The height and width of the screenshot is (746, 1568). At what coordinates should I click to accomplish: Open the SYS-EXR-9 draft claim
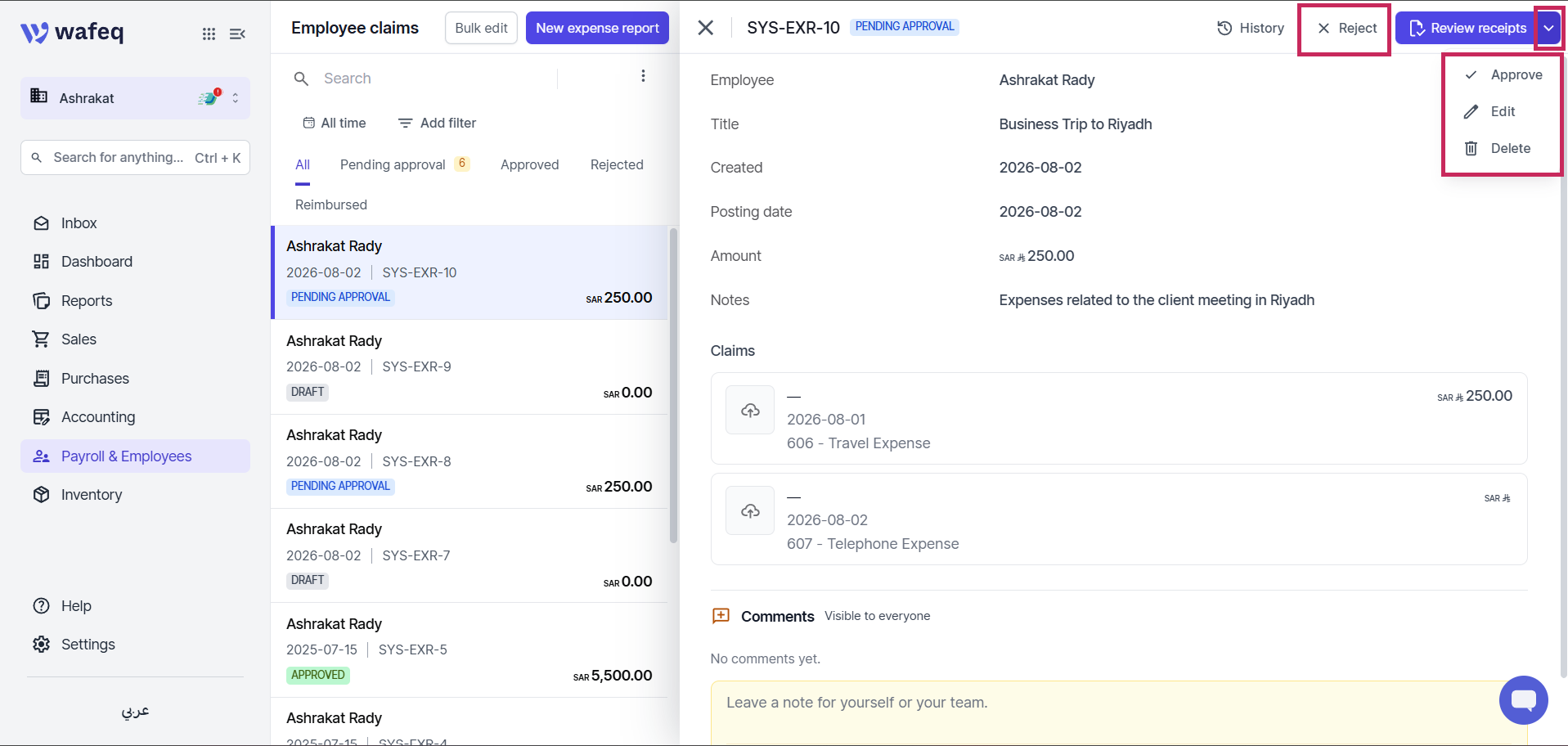pyautogui.click(x=469, y=366)
